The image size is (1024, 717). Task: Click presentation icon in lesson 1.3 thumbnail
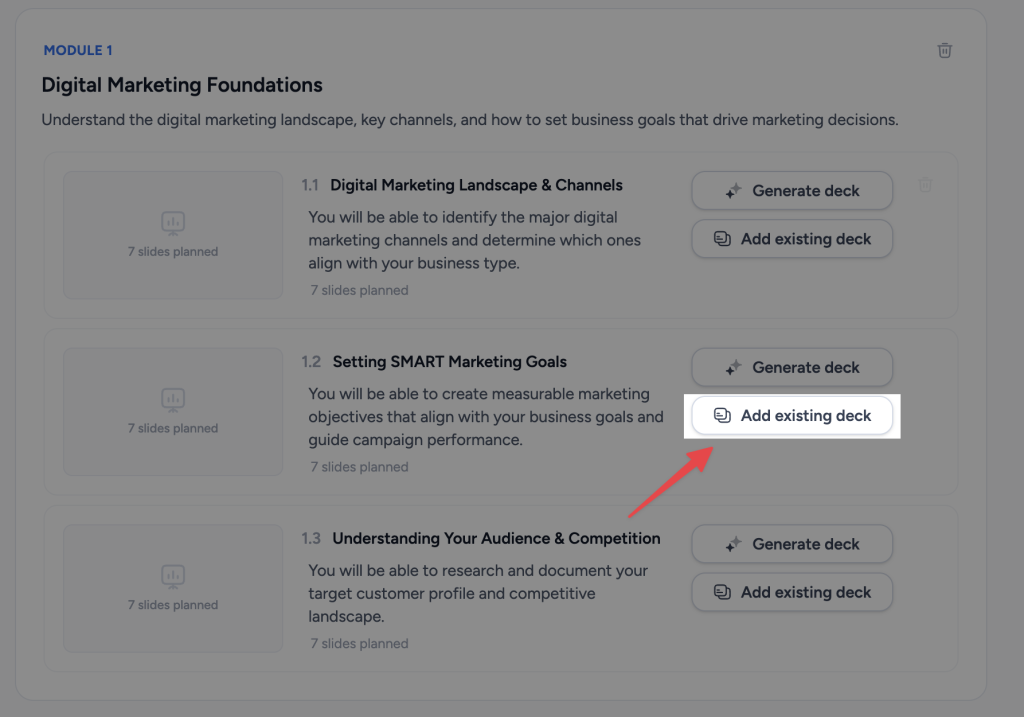[173, 577]
